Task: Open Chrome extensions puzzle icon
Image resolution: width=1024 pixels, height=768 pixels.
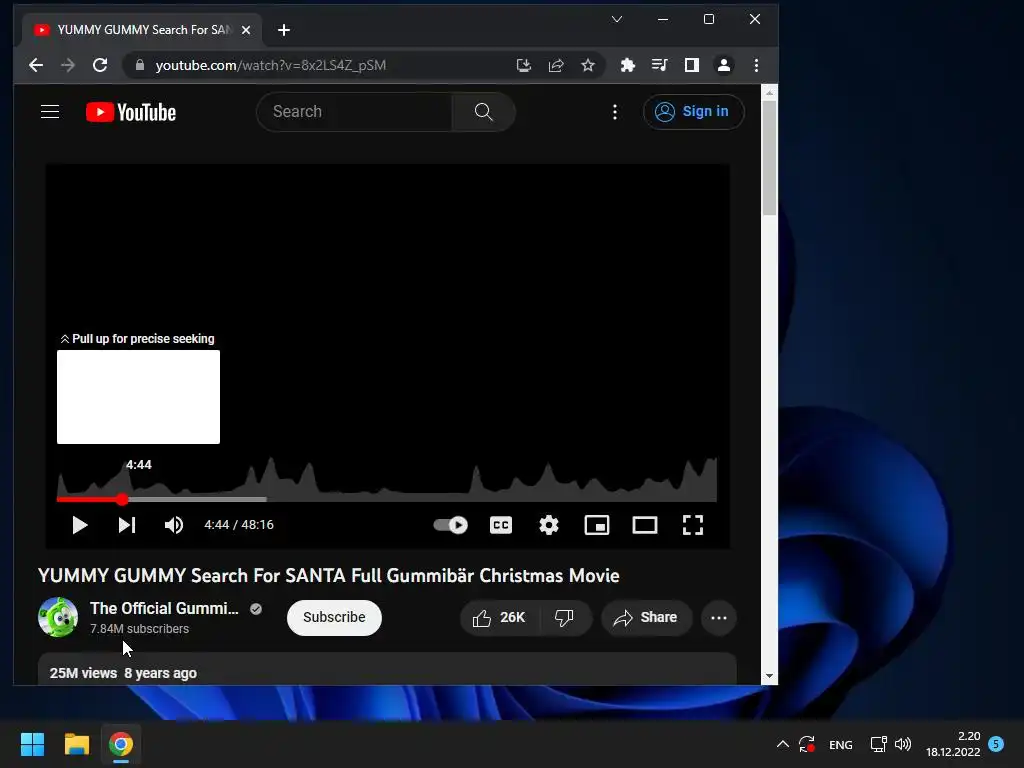Action: point(628,65)
